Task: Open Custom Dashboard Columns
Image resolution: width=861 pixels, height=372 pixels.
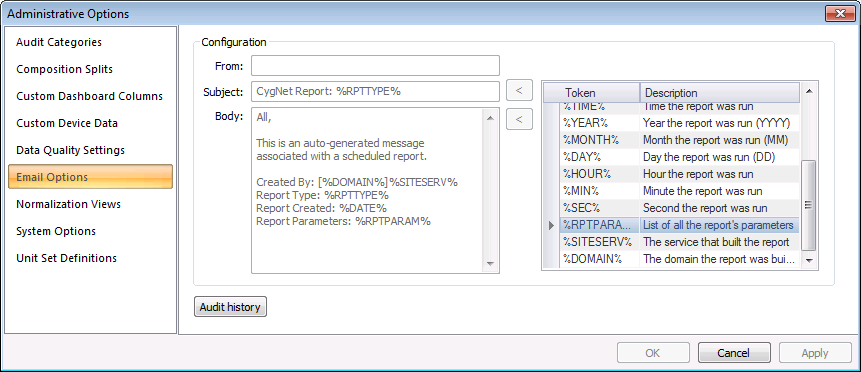Action: click(x=90, y=96)
